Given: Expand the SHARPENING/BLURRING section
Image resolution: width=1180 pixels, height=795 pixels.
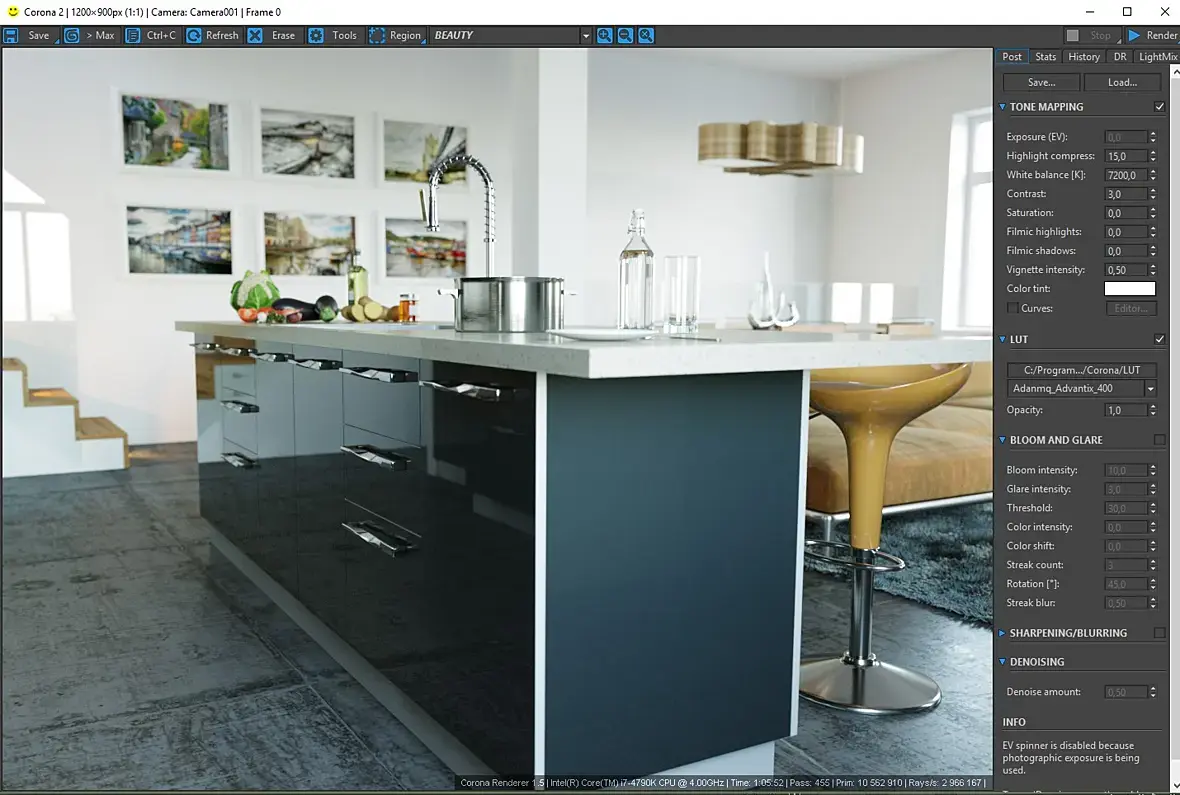Looking at the screenshot, I should 1002,633.
